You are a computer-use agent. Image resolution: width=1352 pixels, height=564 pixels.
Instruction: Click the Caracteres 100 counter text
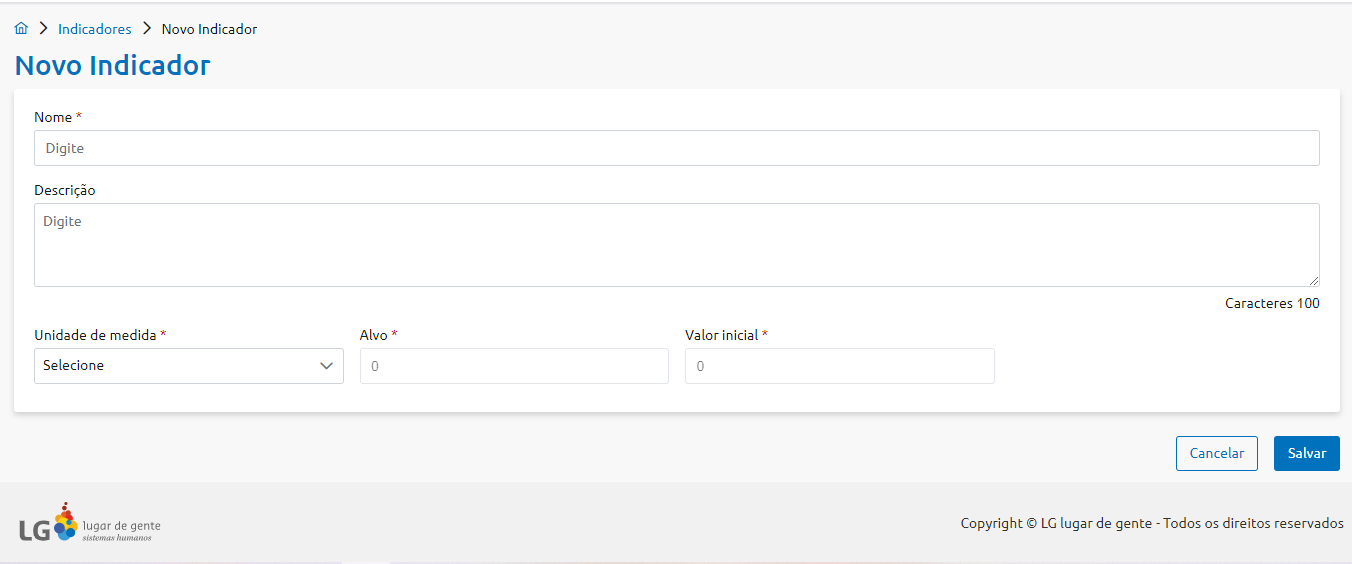[1272, 303]
